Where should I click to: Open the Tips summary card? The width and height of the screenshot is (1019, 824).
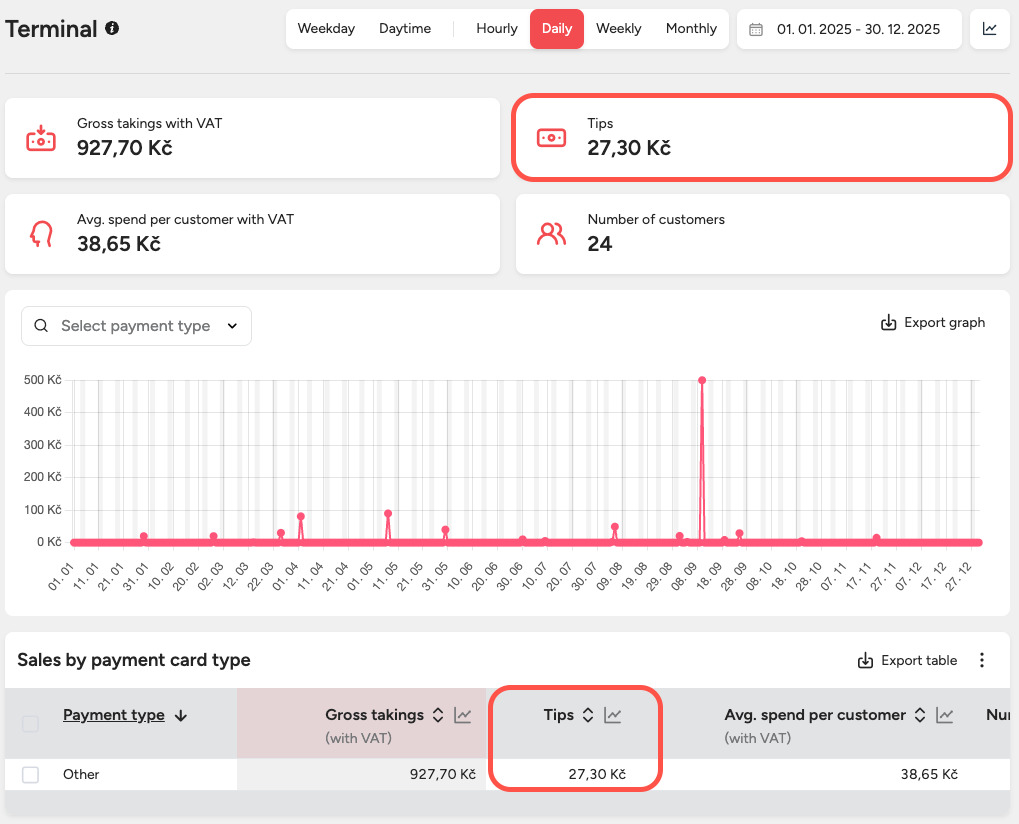761,138
